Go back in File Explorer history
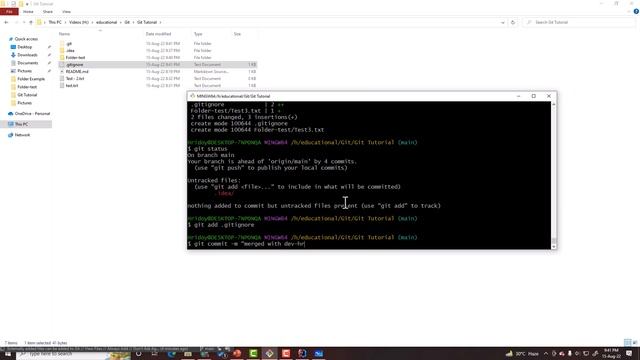 6,22
